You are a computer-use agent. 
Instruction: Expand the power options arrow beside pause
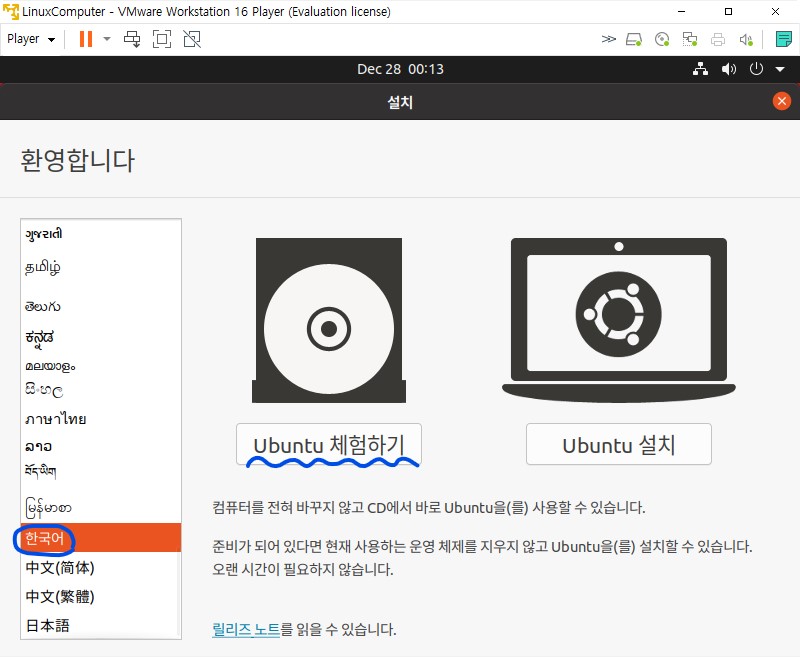click(107, 39)
